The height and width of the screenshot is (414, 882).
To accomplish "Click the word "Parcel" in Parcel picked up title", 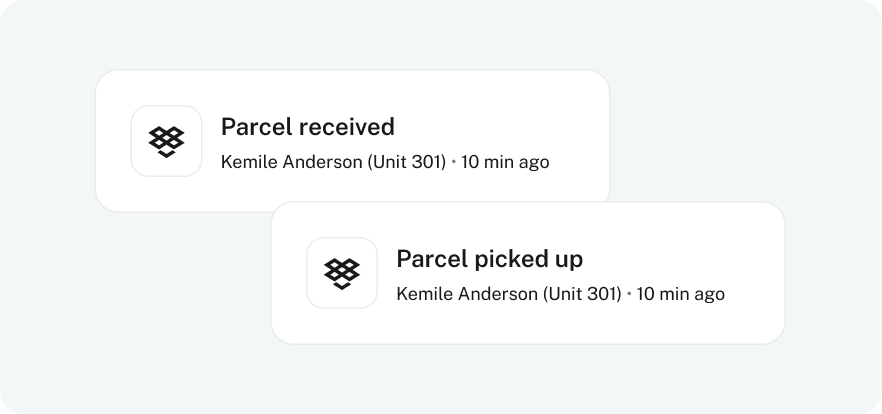I will click(431, 259).
